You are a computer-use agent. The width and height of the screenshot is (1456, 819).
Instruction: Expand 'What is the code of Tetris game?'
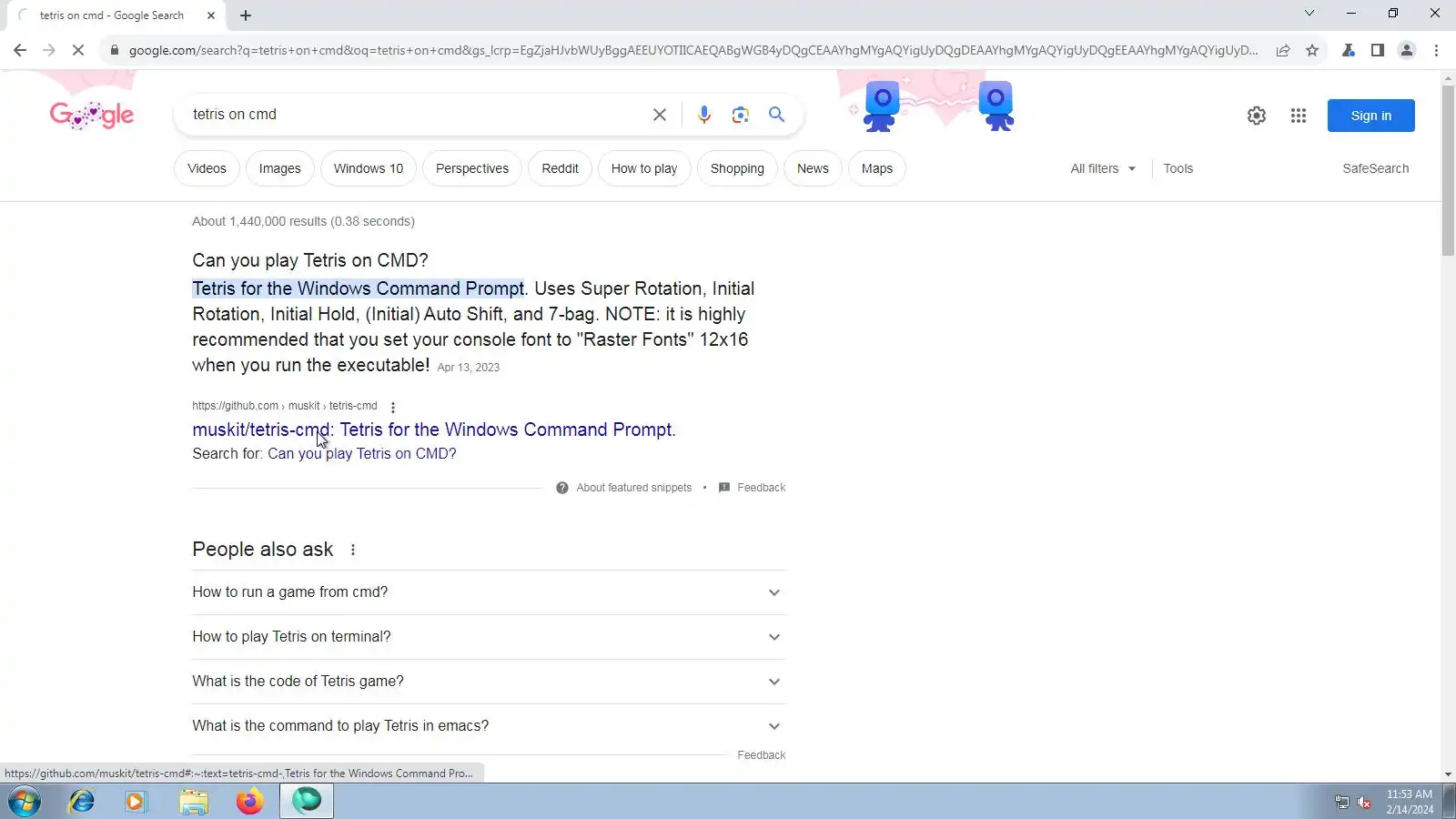(489, 682)
